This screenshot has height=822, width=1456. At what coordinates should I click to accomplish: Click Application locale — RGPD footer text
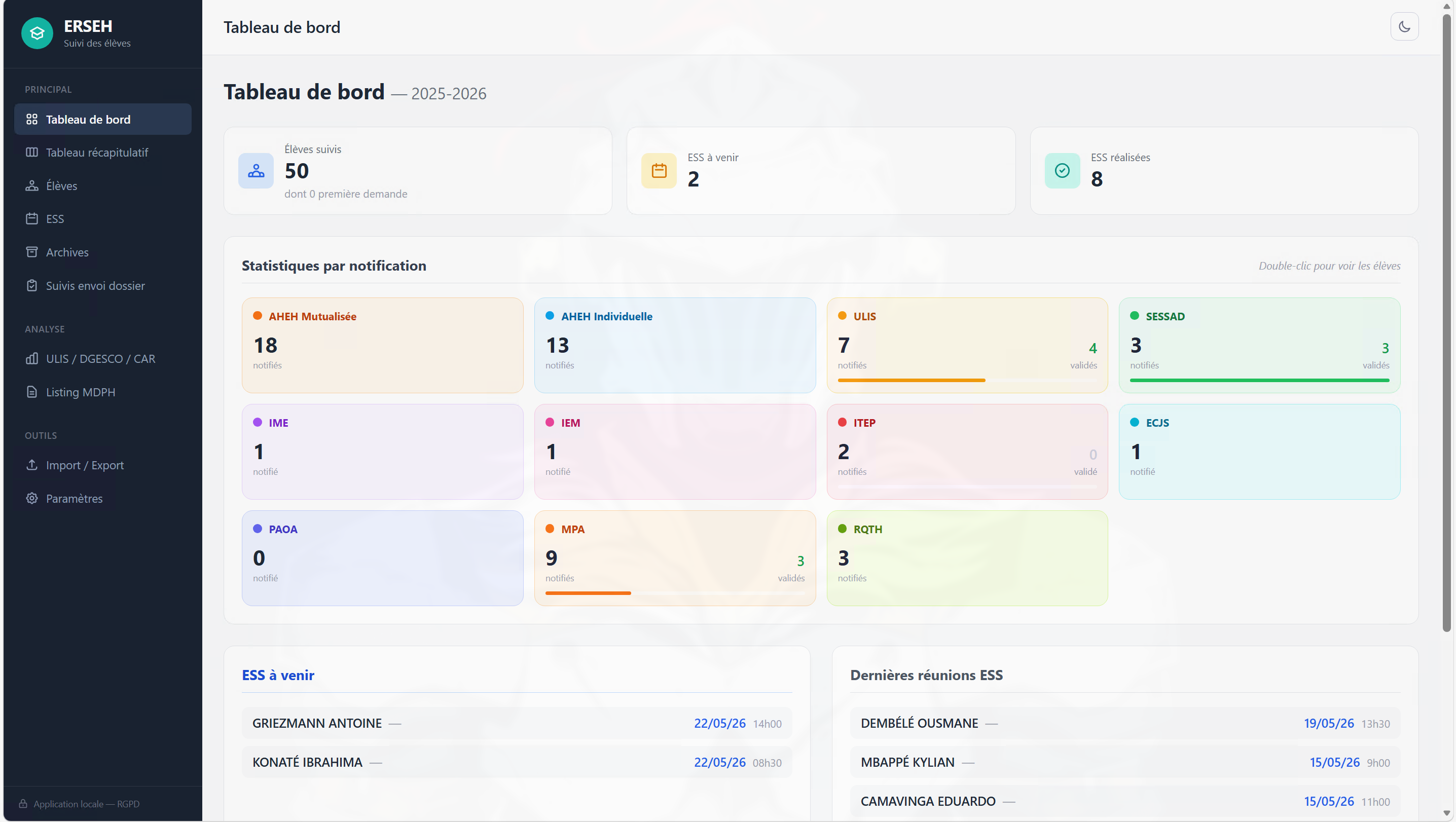[87, 804]
